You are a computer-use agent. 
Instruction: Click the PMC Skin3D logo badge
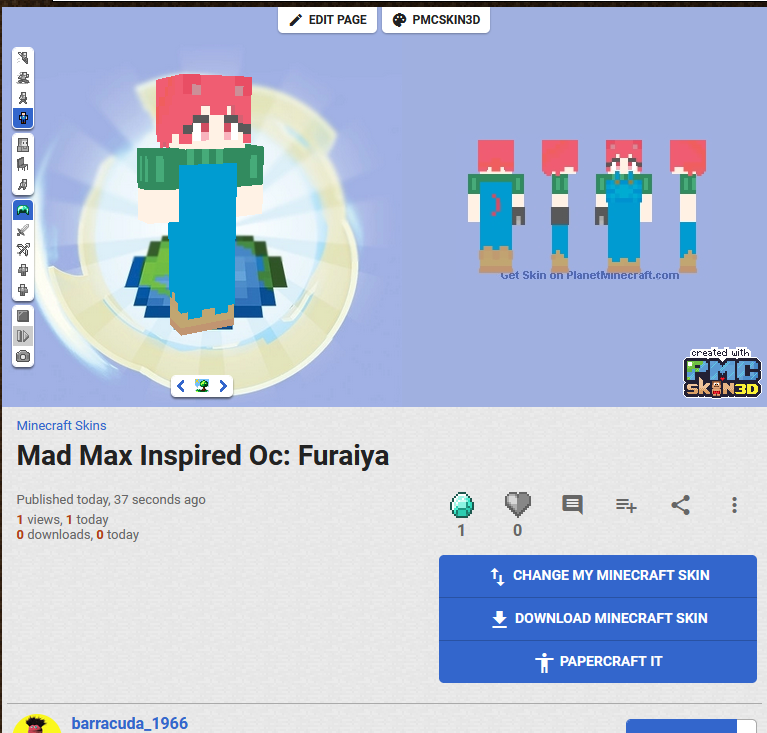pyautogui.click(x=722, y=373)
